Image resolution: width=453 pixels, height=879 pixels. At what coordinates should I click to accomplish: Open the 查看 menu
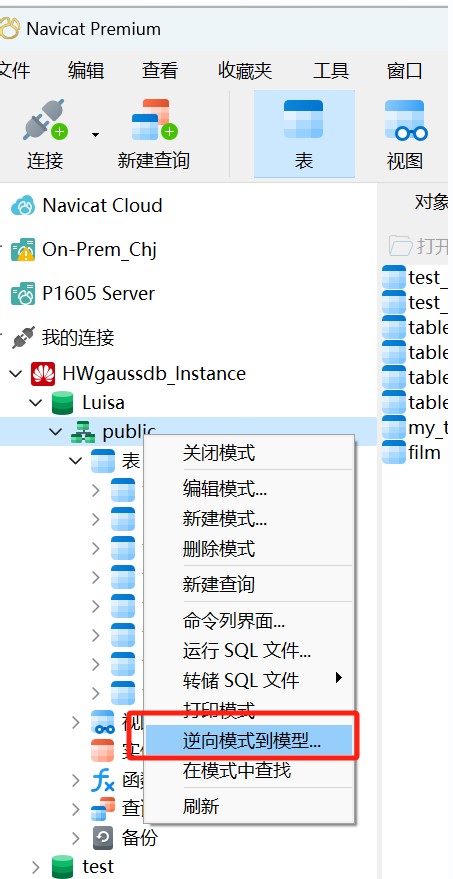click(160, 71)
